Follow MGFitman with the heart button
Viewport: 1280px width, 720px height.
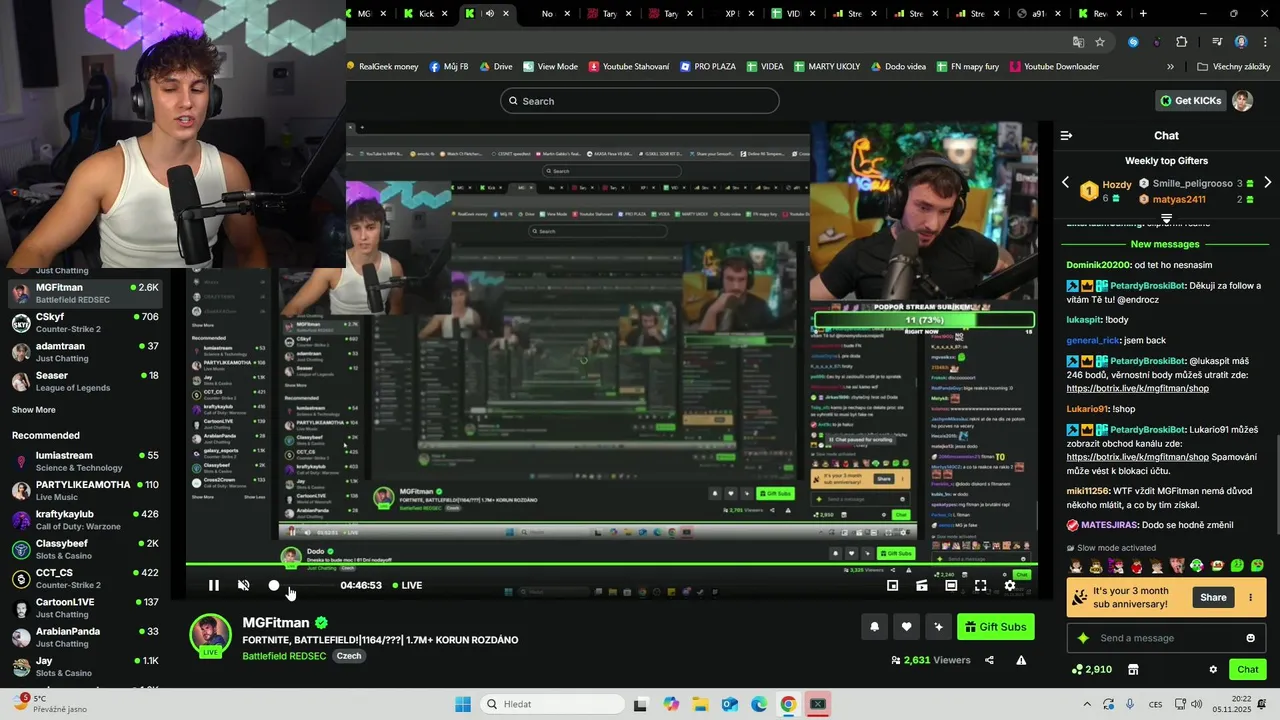[x=906, y=627]
